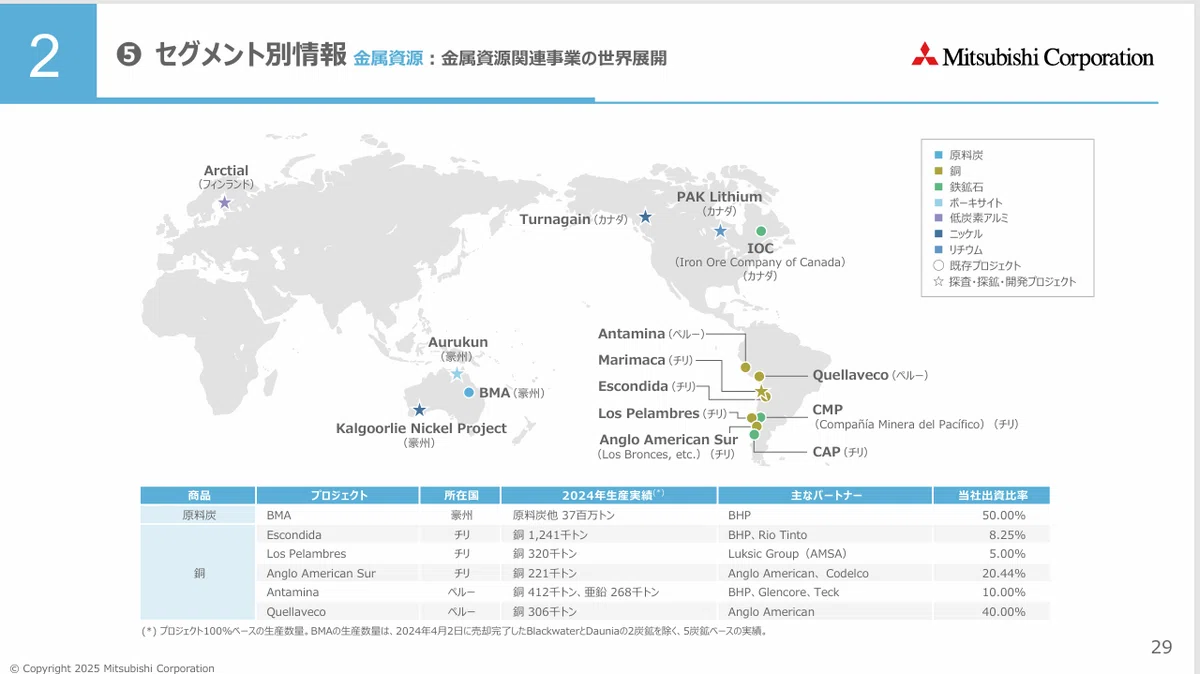Click the page number 29
1200x674 pixels.
[x=1161, y=647]
